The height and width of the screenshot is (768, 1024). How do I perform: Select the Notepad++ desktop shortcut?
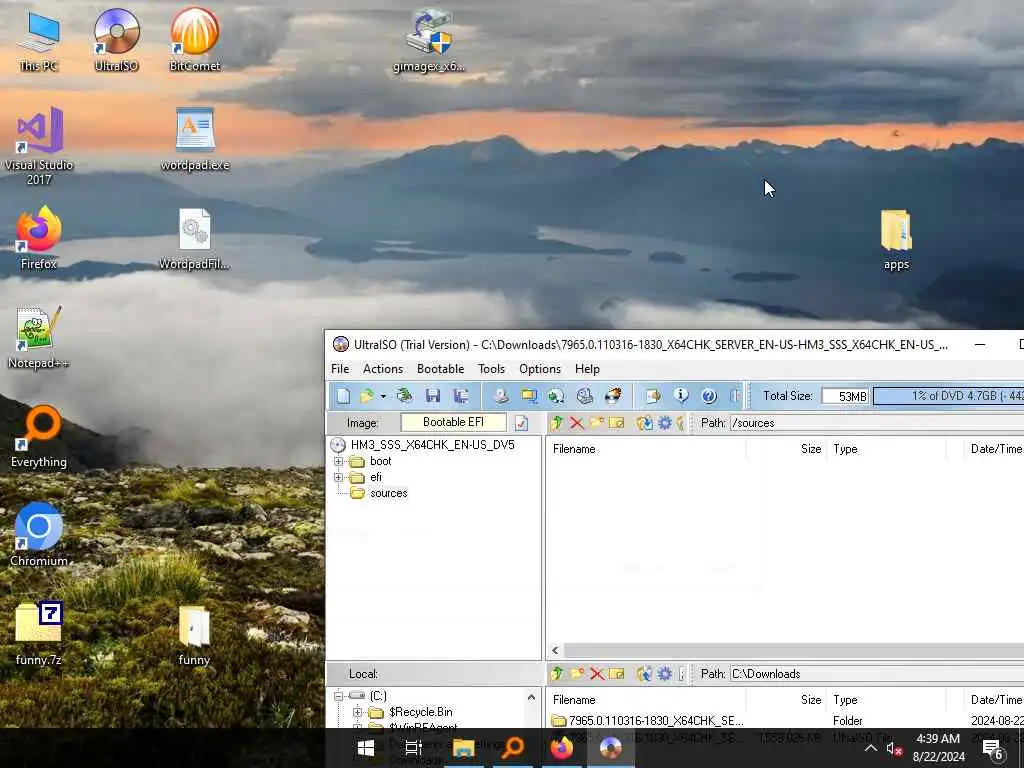click(39, 338)
